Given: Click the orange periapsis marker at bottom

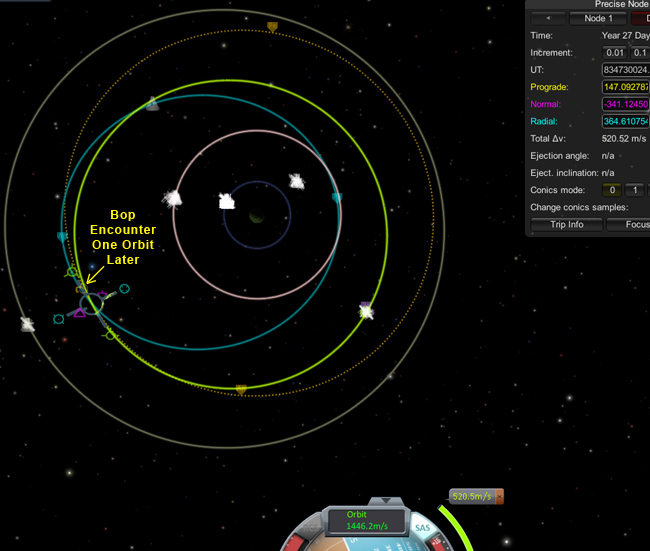Looking at the screenshot, I should (241, 389).
